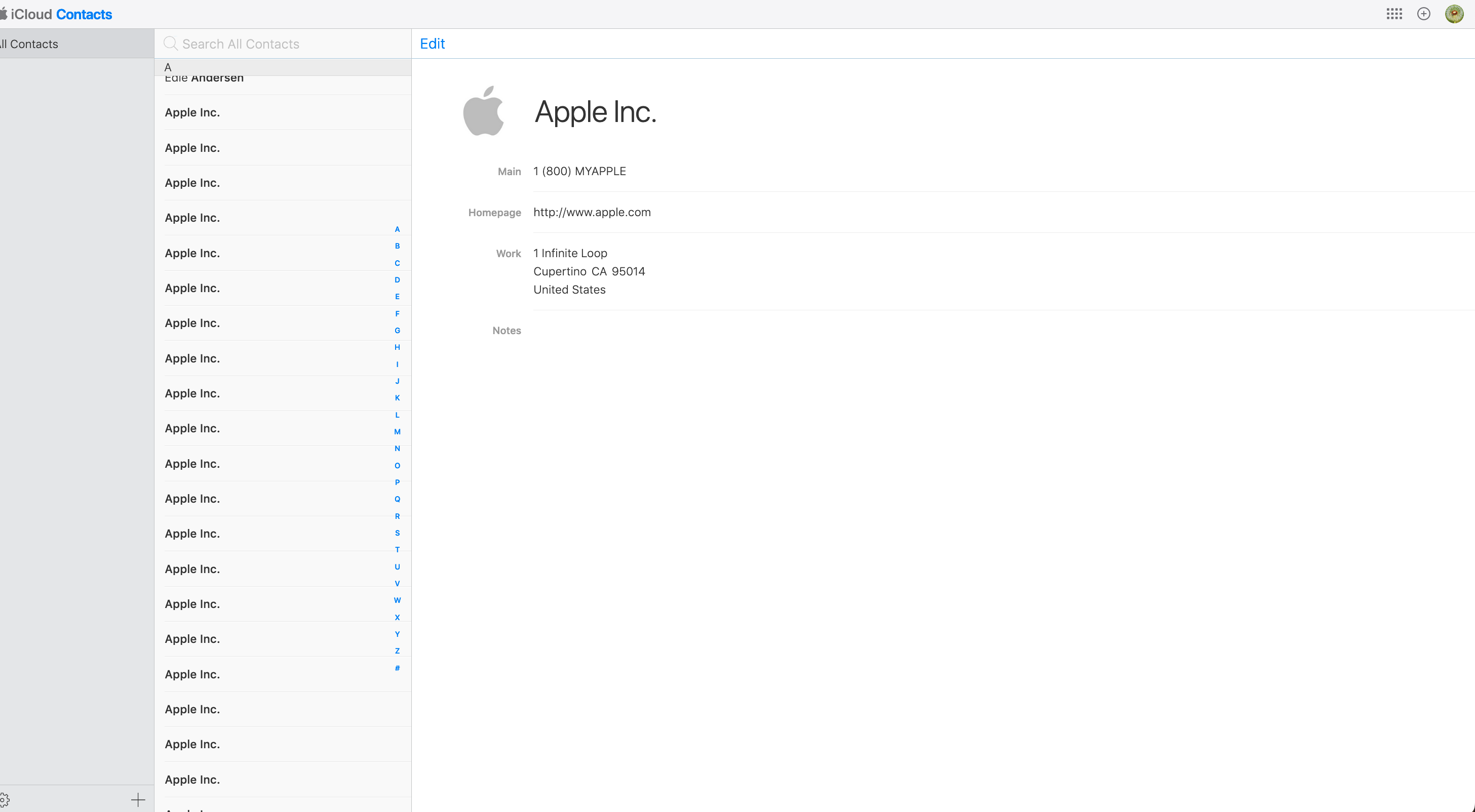Viewport: 1475px width, 812px height.
Task: Jump to letter X in index
Action: 398,618
